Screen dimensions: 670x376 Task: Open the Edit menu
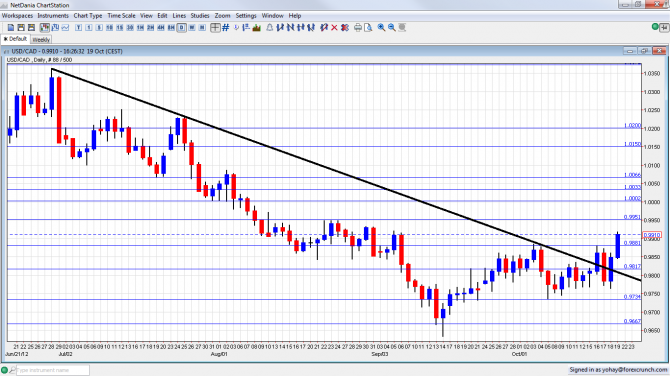[x=162, y=16]
